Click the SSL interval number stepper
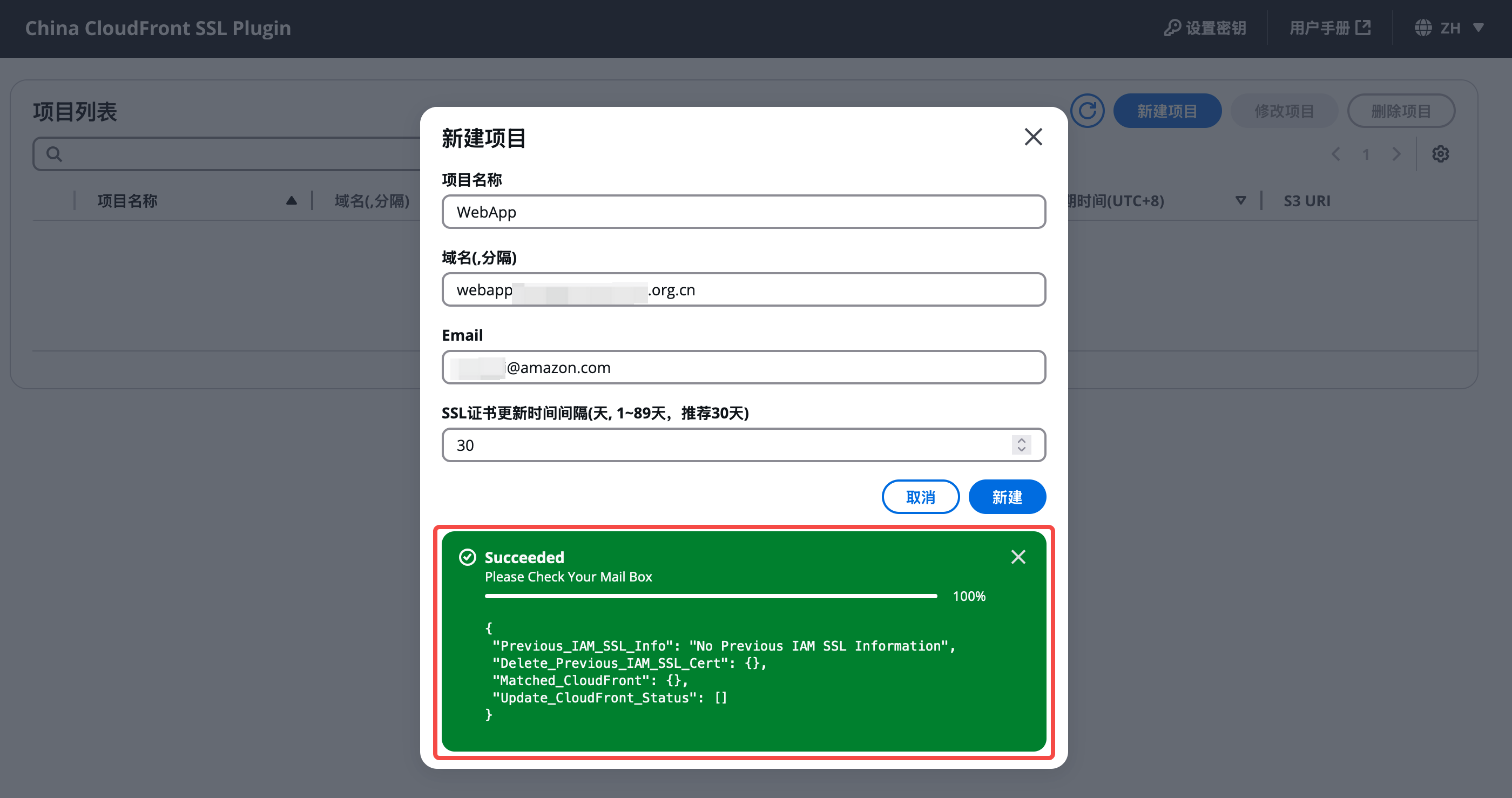Image resolution: width=1512 pixels, height=798 pixels. 1021,445
